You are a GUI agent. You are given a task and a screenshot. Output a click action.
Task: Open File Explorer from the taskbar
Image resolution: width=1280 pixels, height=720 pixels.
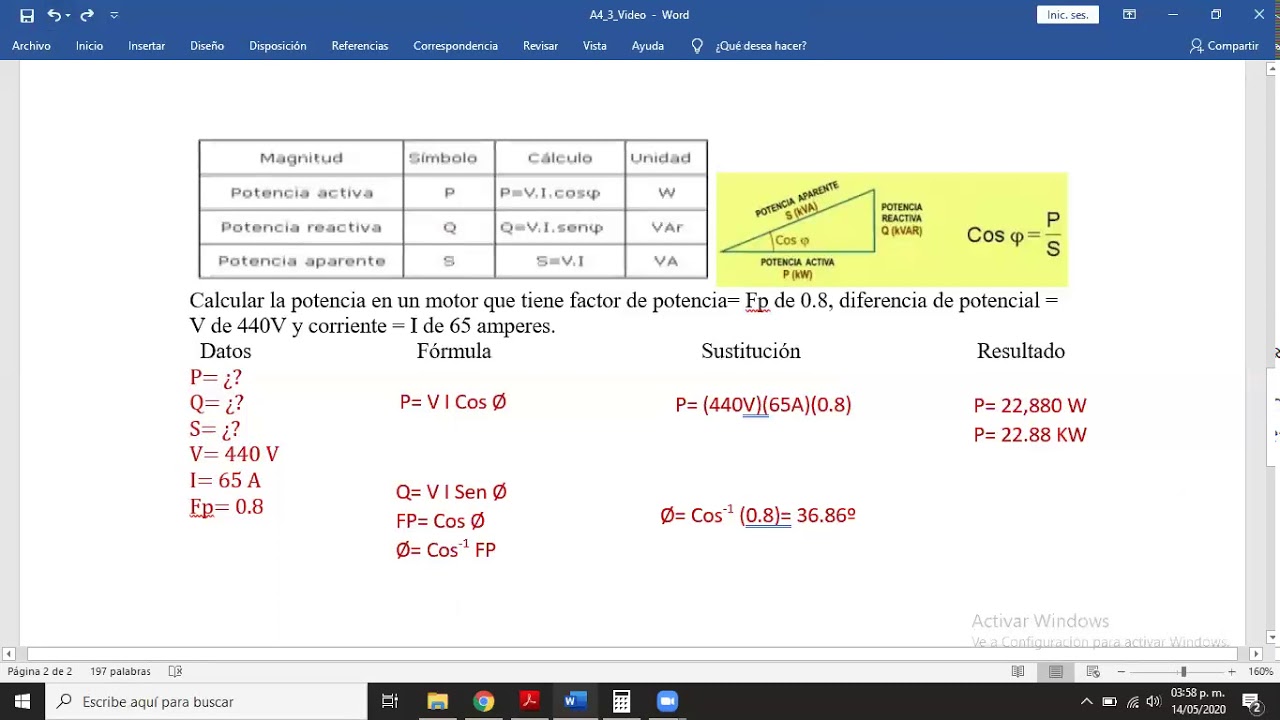pos(437,702)
